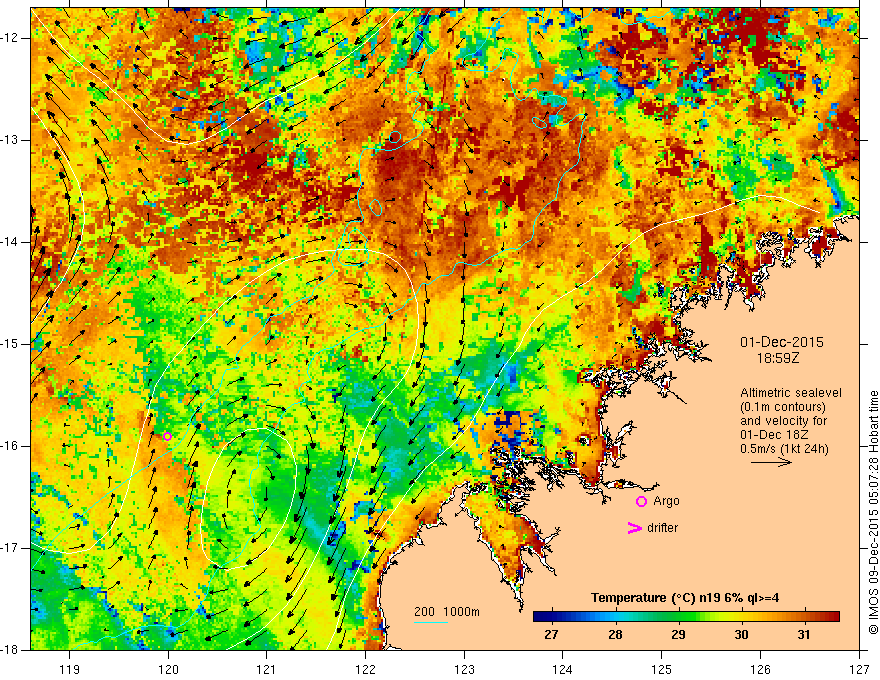The image size is (880, 680).
Task: Click the magenta Argo float marker on the map
Action: coord(167,437)
